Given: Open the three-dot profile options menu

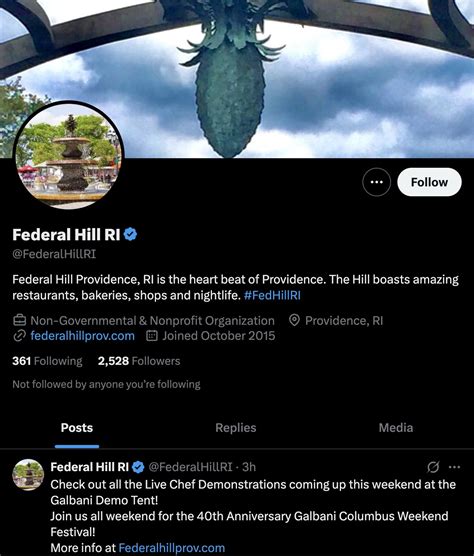Looking at the screenshot, I should [x=376, y=182].
